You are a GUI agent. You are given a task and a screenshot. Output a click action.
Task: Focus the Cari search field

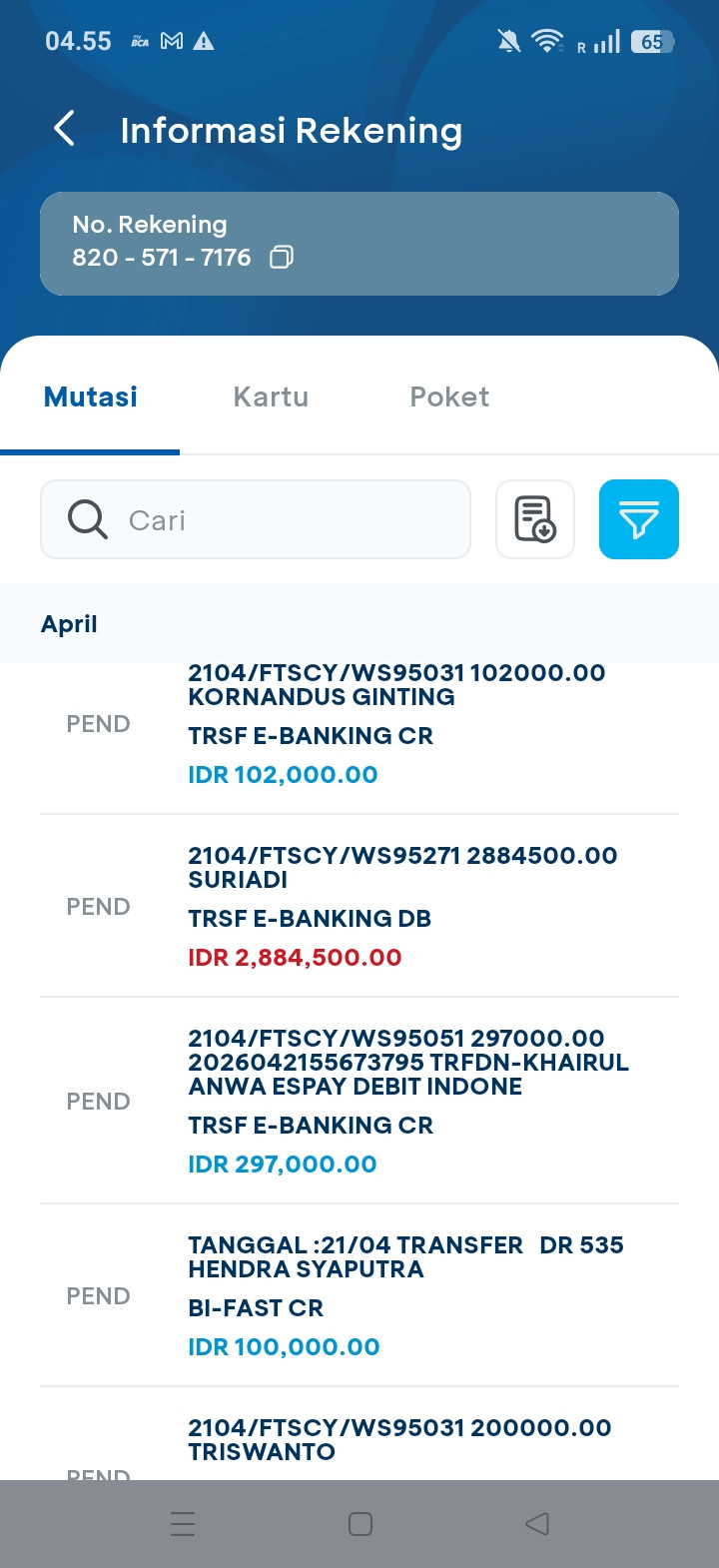click(x=290, y=519)
